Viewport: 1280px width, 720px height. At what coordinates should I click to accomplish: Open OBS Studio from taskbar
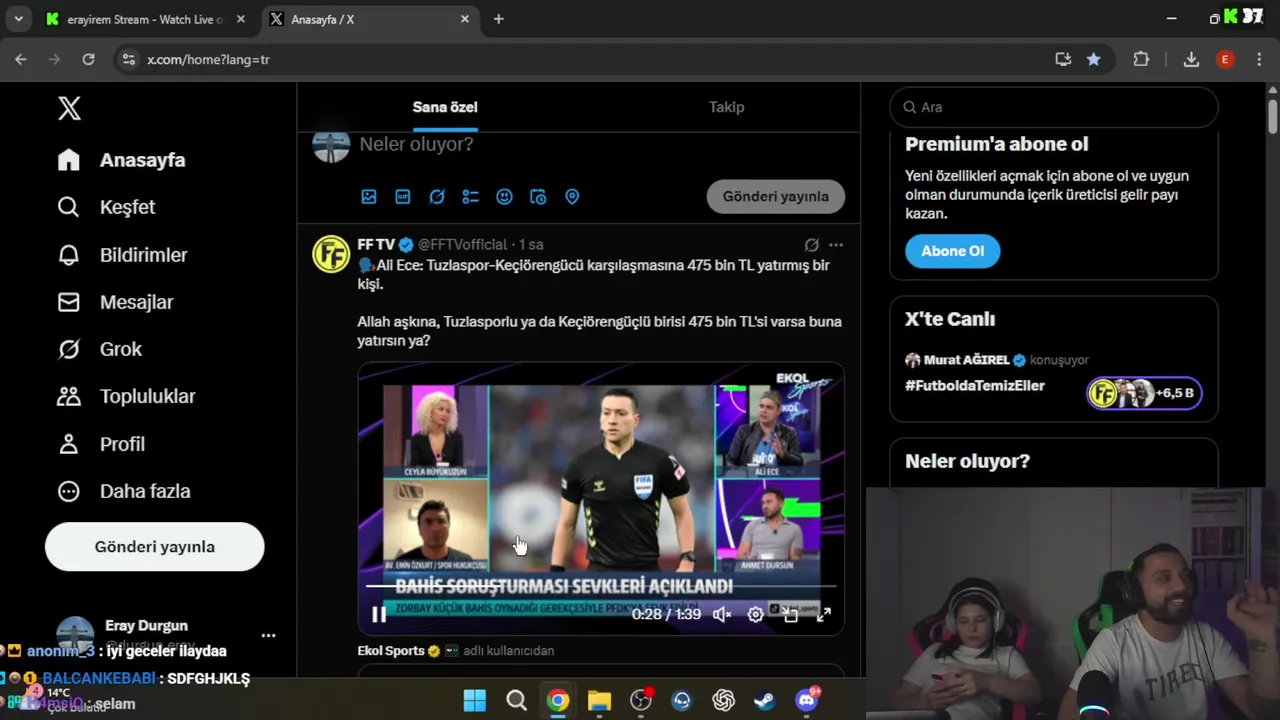(x=641, y=700)
